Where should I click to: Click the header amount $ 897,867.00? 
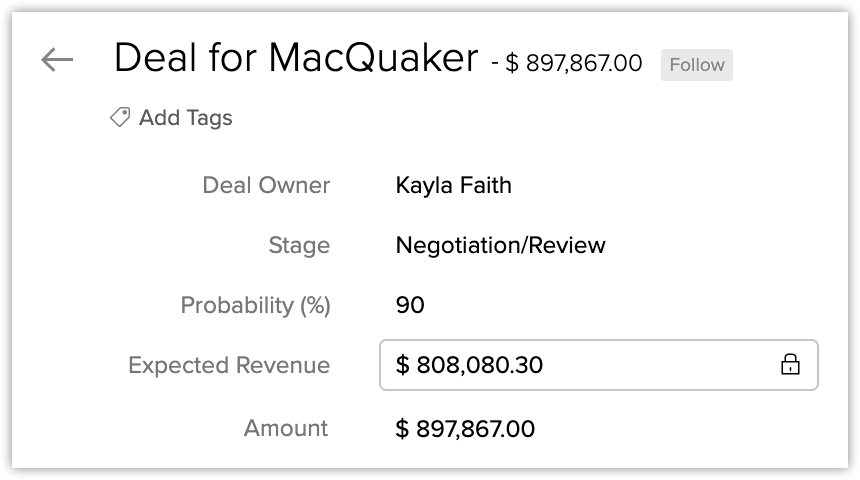coord(574,64)
